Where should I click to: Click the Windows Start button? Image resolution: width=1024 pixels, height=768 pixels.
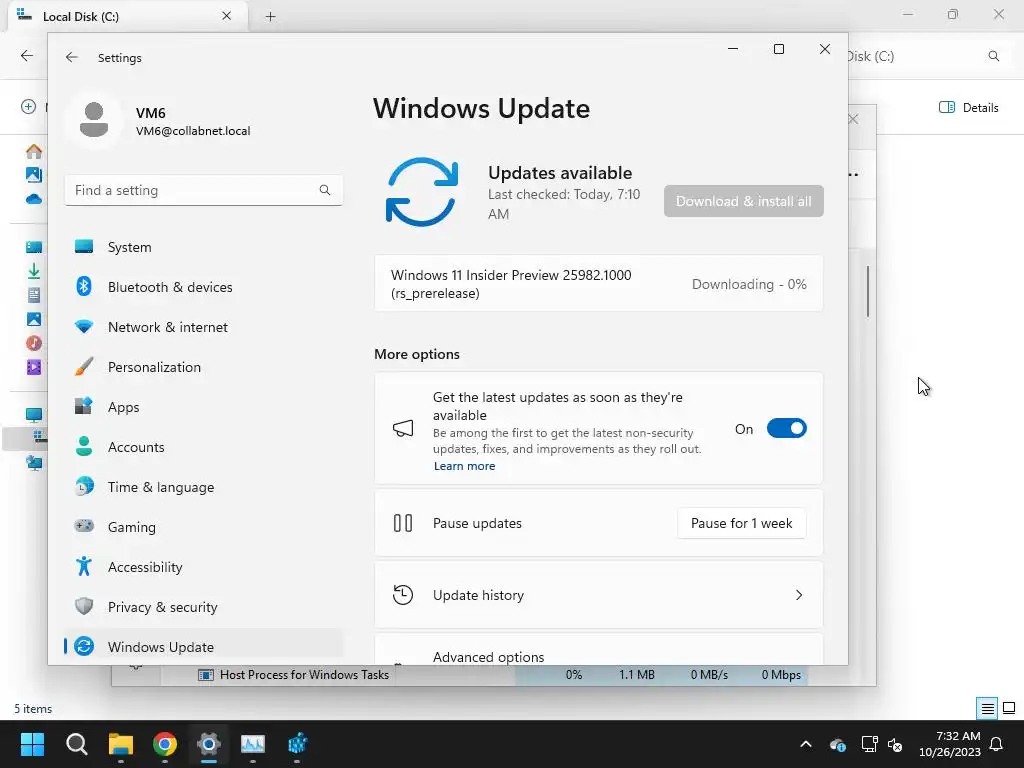pyautogui.click(x=32, y=744)
